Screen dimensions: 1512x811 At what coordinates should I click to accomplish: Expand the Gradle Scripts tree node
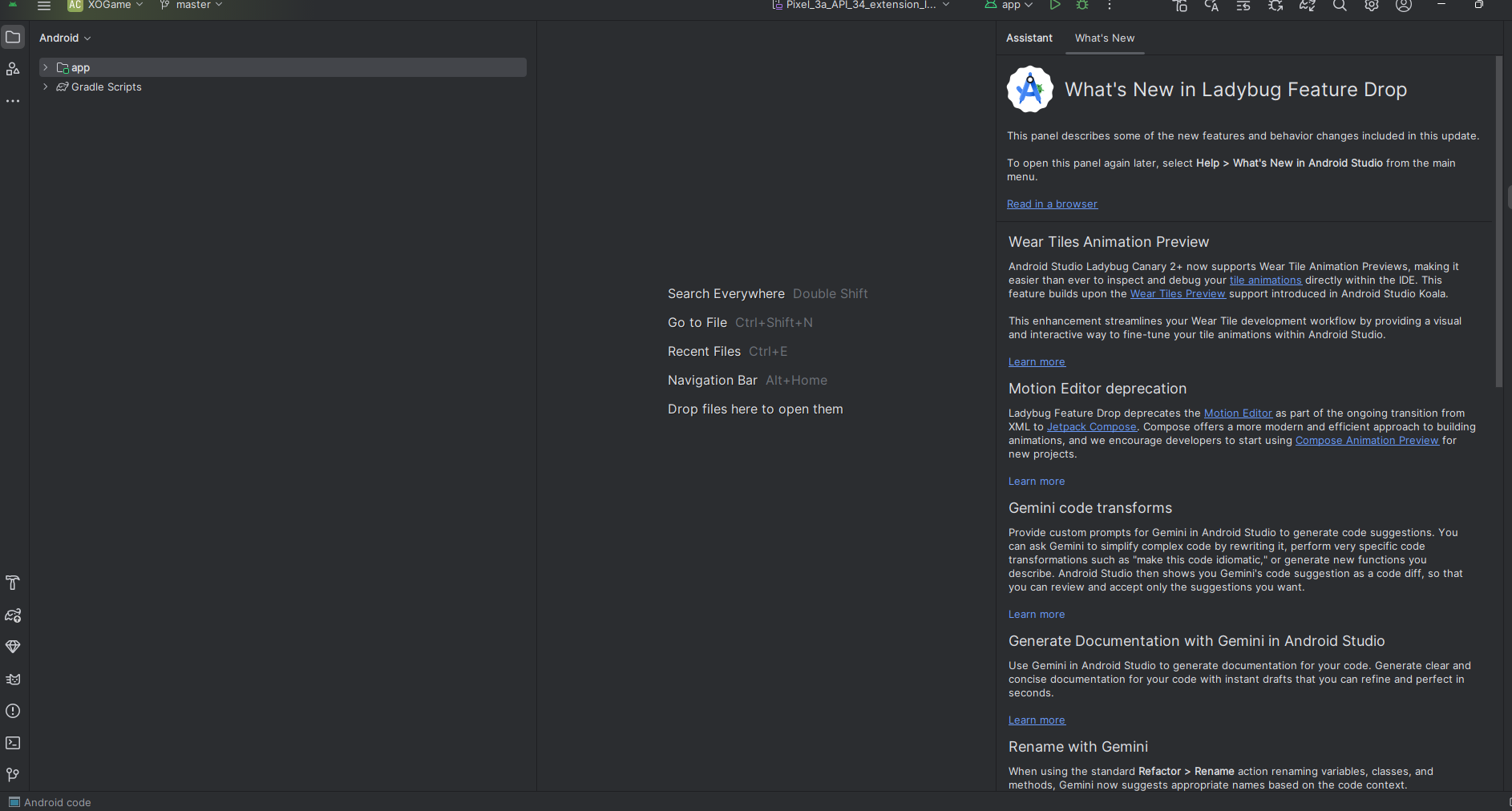(46, 87)
